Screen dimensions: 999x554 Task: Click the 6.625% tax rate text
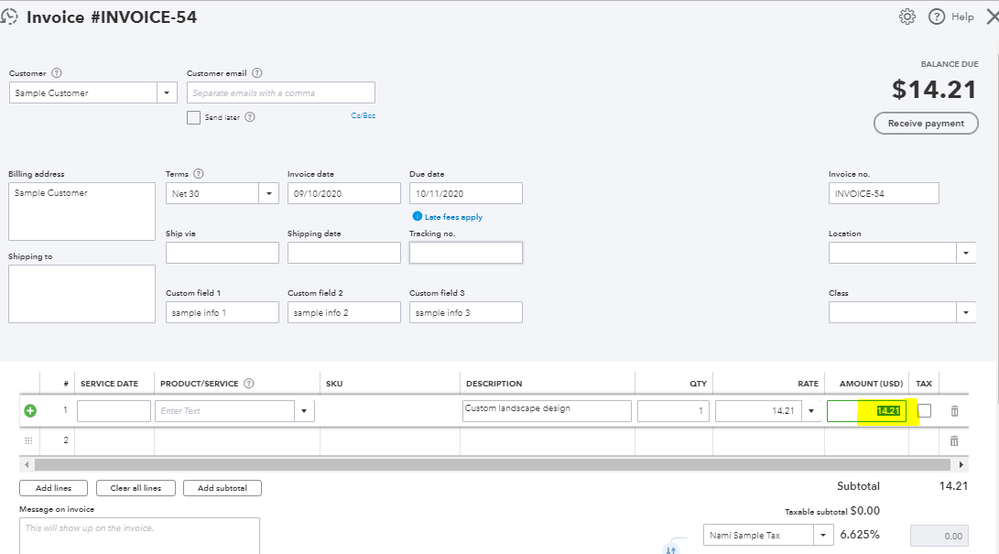click(x=859, y=535)
